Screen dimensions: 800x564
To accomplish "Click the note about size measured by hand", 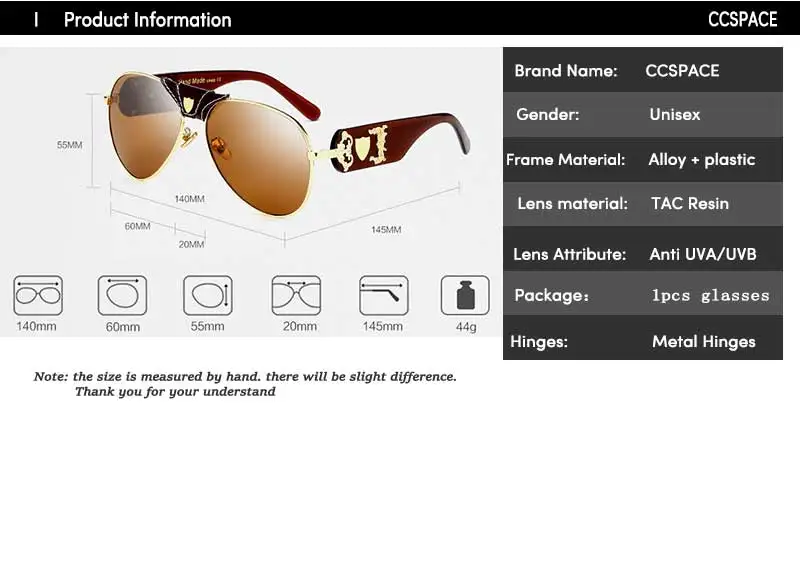I will point(245,377).
